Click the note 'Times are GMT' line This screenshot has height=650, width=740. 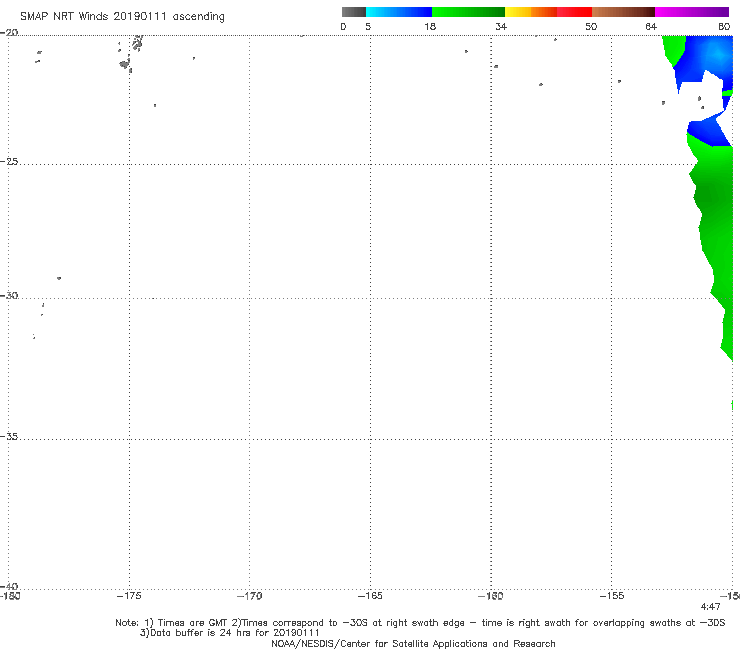point(420,623)
